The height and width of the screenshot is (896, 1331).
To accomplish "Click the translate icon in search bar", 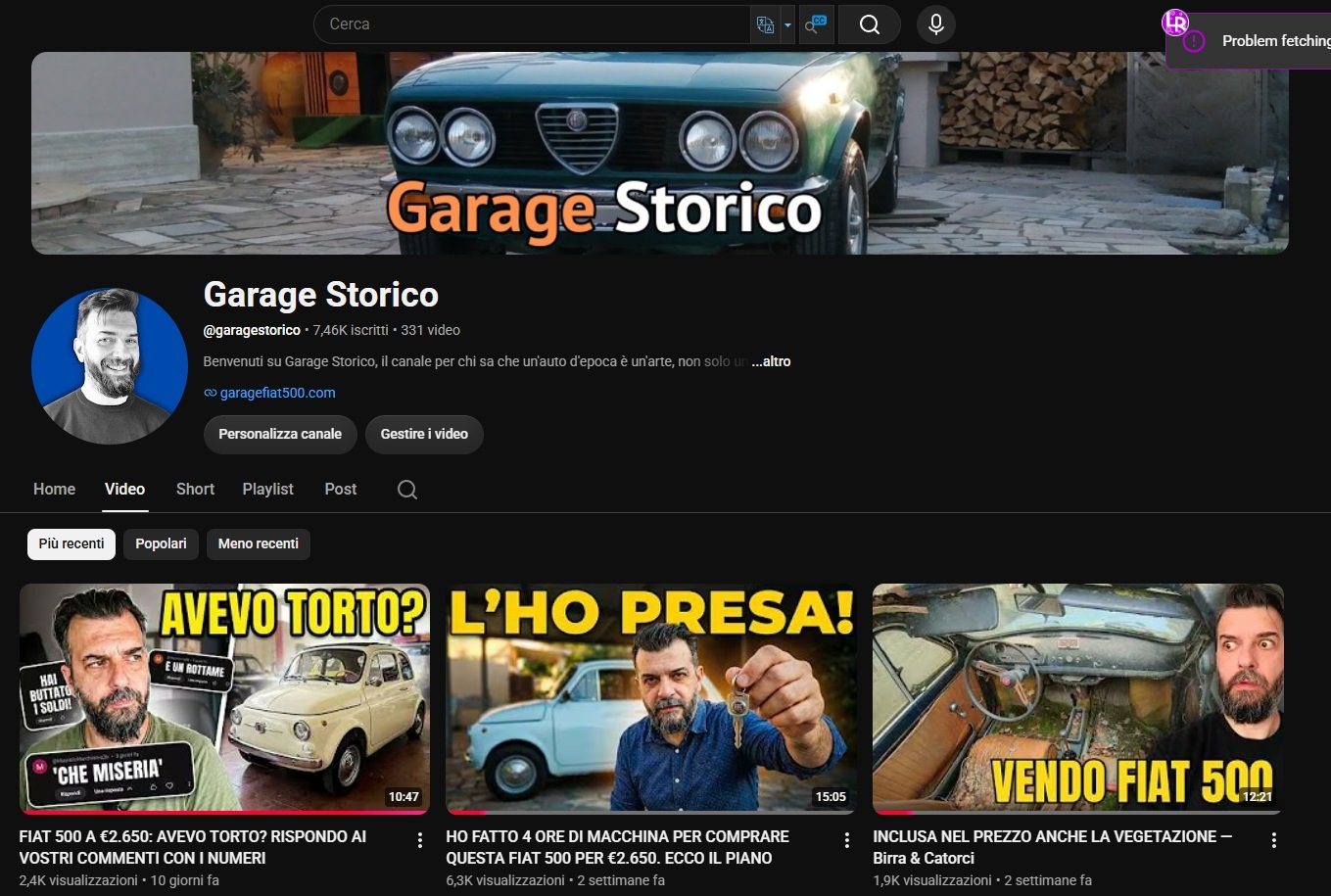I will pos(765,25).
